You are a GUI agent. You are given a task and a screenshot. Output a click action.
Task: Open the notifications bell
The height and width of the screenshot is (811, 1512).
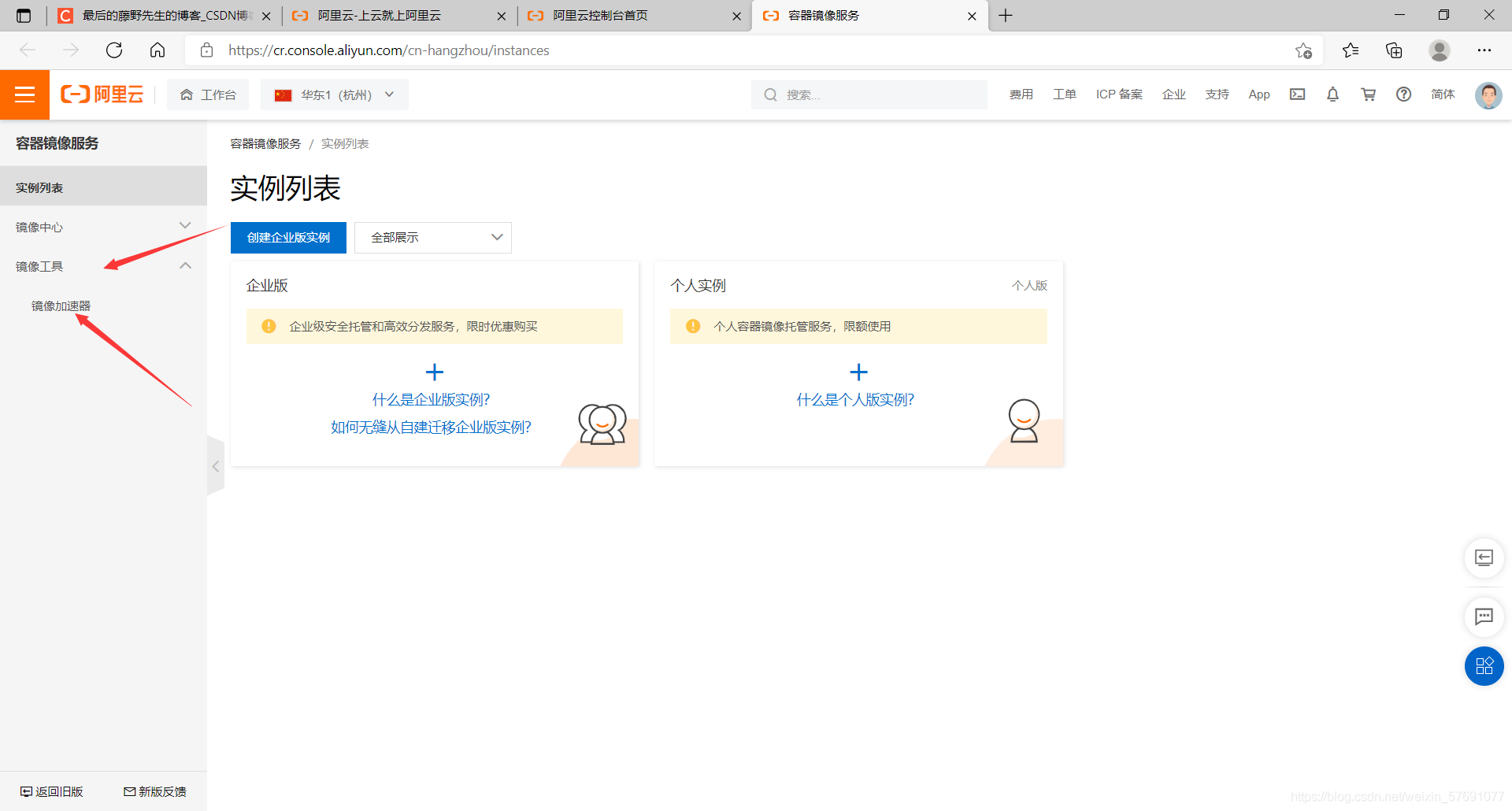click(1332, 94)
